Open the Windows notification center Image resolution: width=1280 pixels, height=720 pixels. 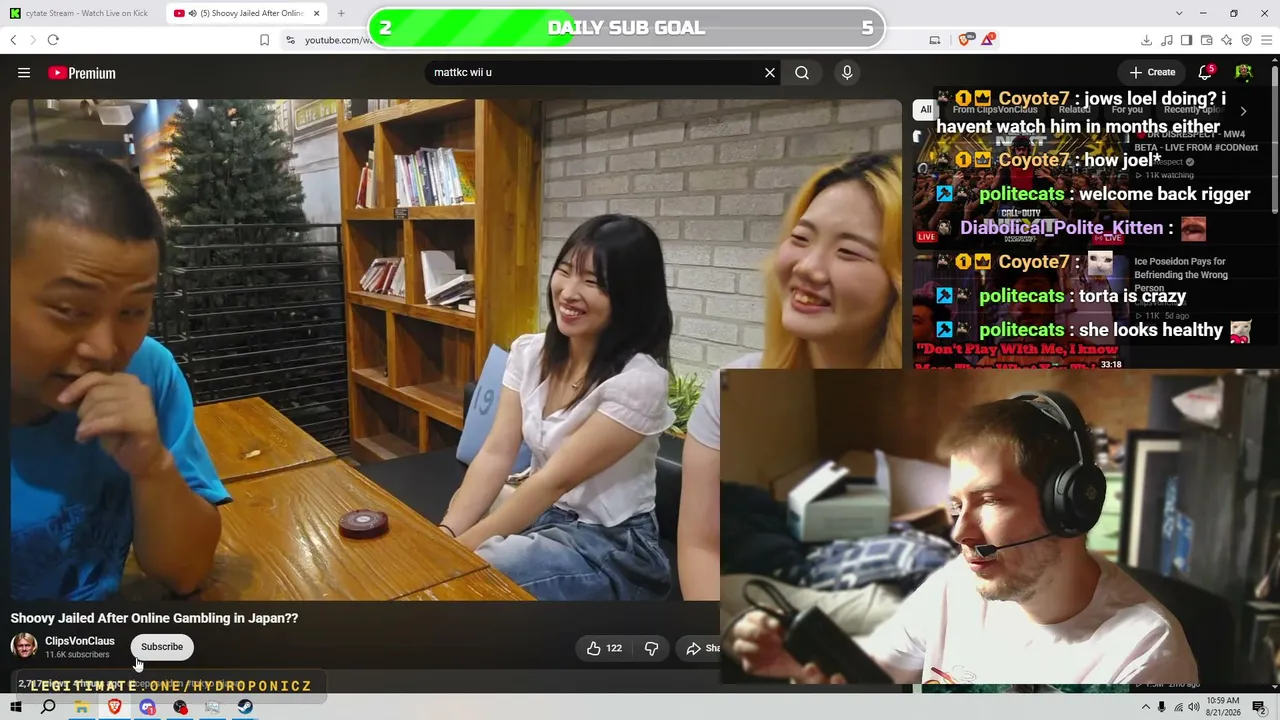click(1260, 707)
